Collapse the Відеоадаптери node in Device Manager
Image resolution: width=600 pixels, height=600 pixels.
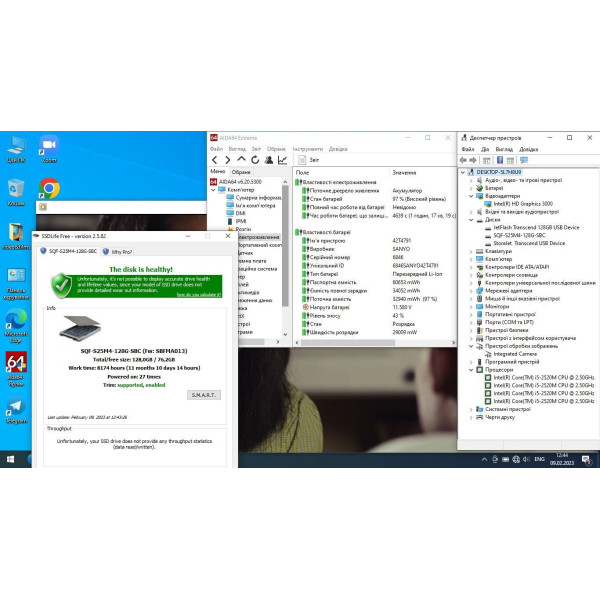(x=471, y=196)
